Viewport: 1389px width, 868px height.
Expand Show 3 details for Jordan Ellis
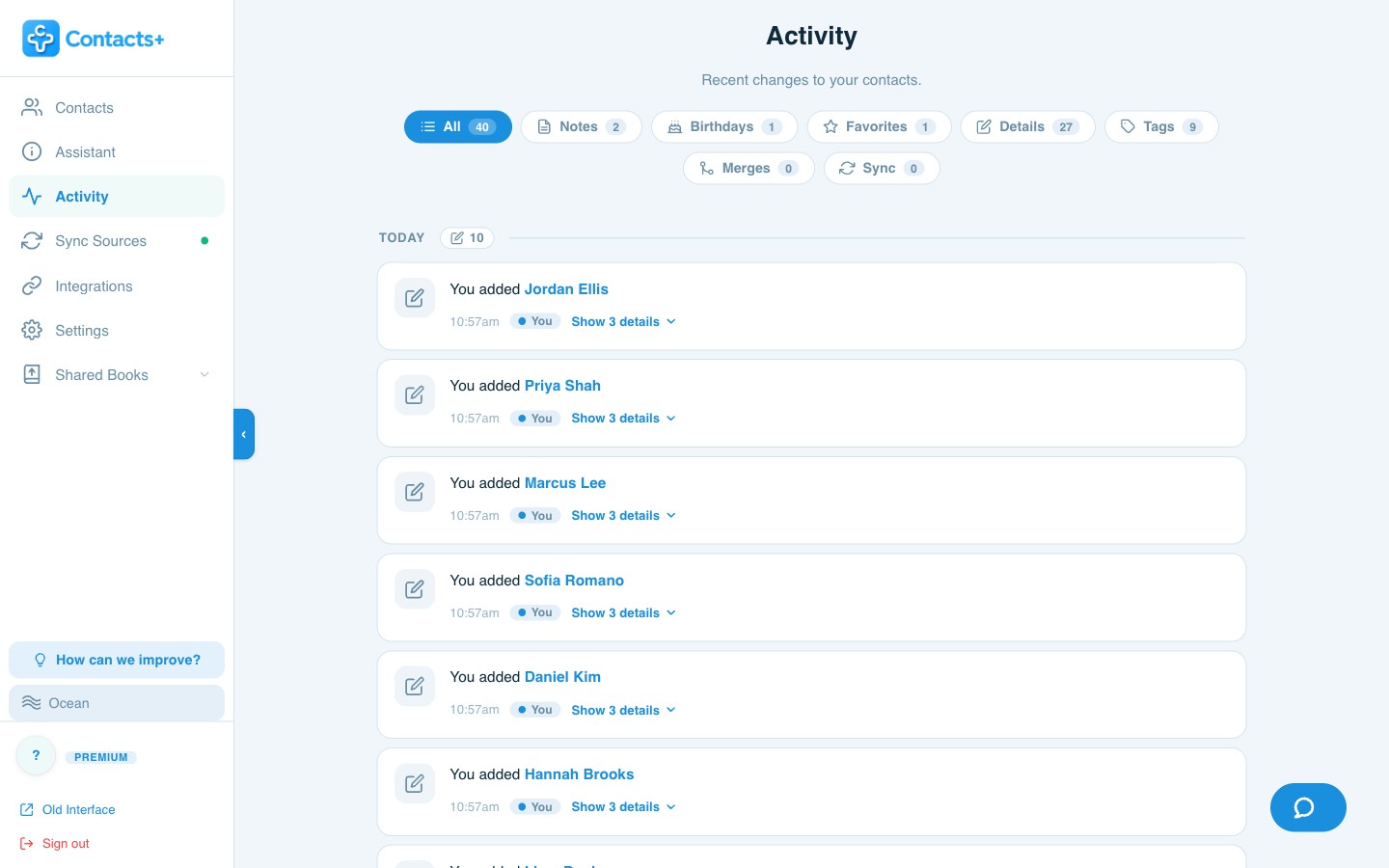623,322
